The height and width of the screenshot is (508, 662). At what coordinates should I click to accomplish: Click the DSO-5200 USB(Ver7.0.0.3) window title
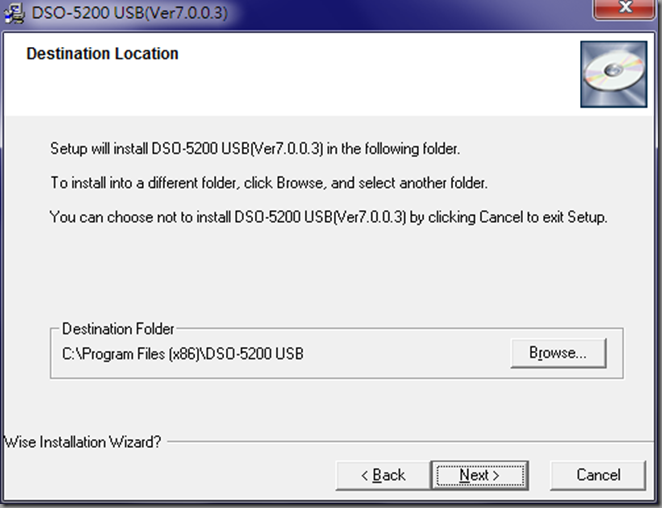pyautogui.click(x=129, y=13)
